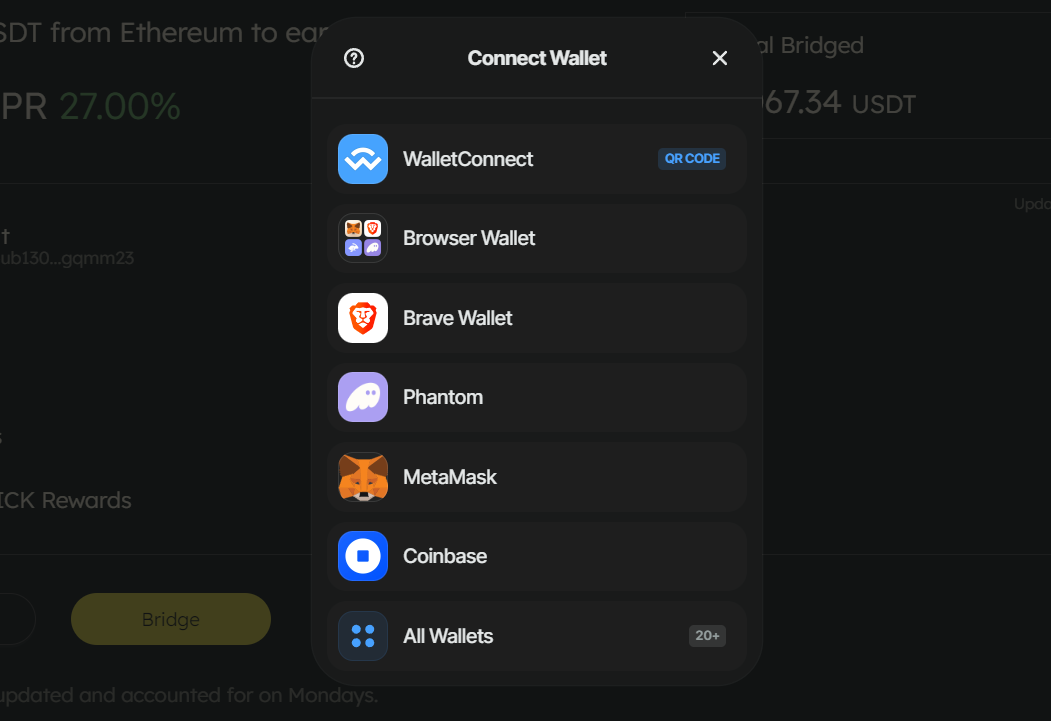Select the WalletConnect option

pyautogui.click(x=468, y=159)
